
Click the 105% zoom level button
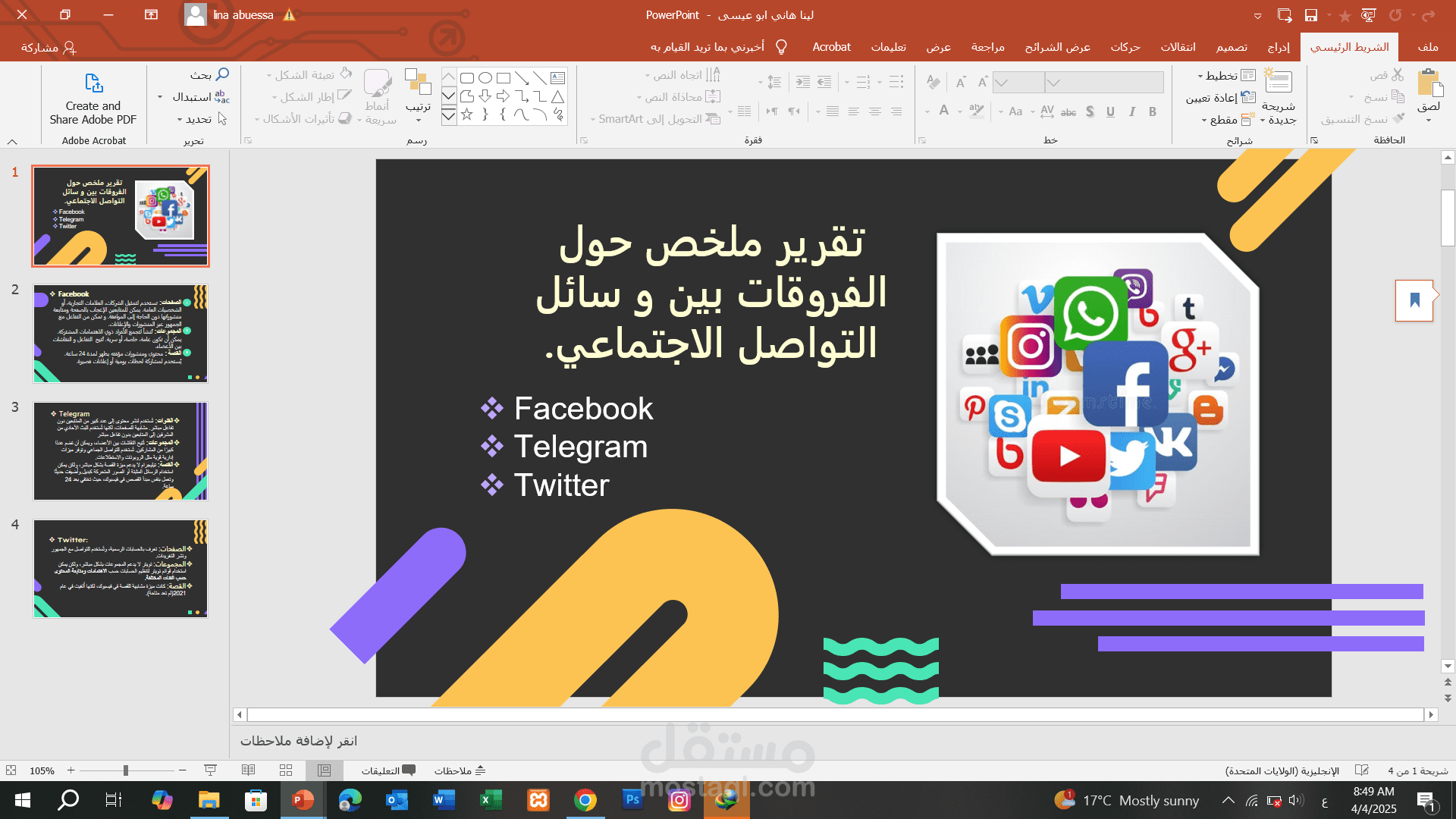42,770
